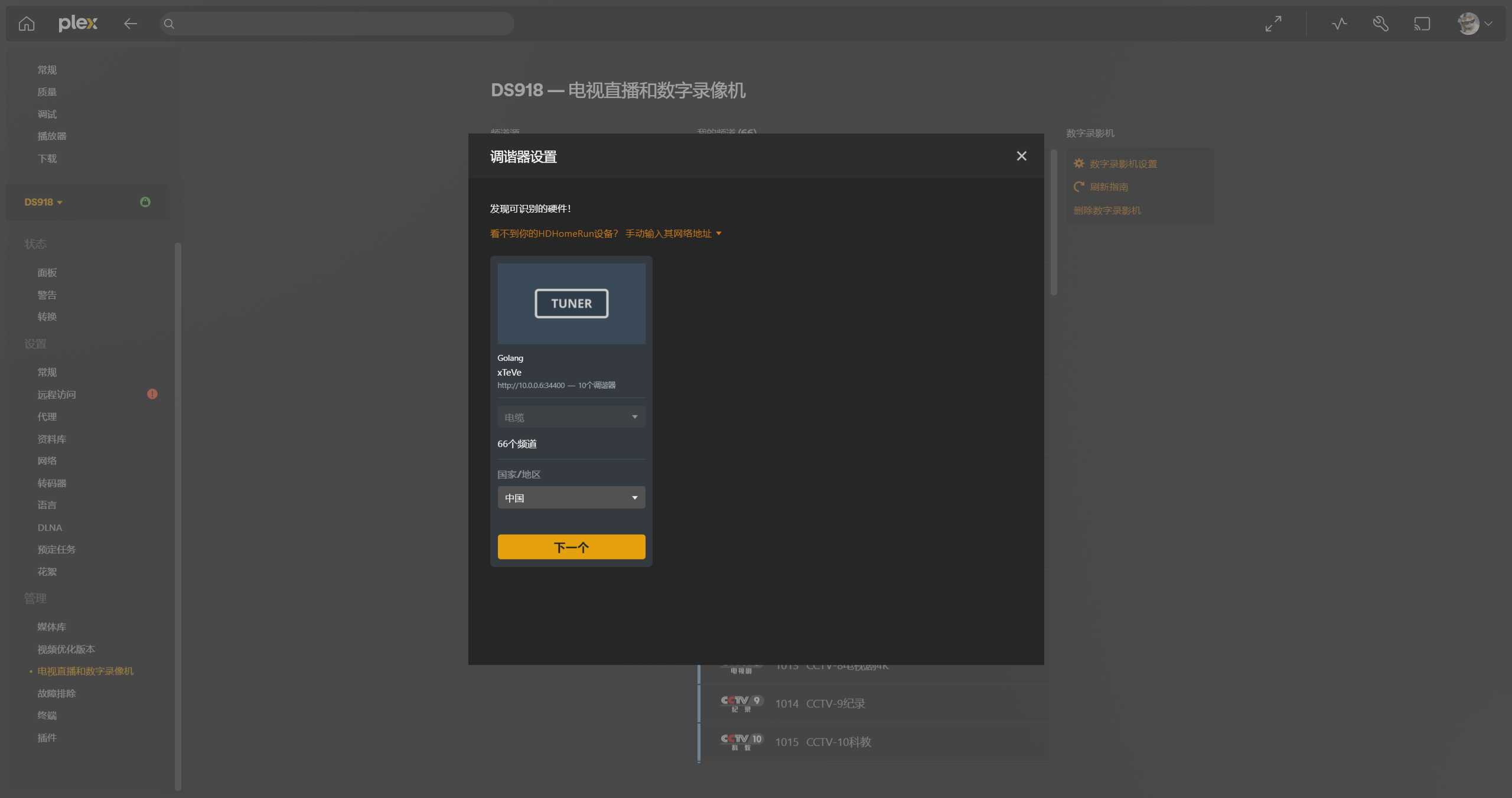Image resolution: width=1512 pixels, height=798 pixels.
Task: Open the settings wrench icon
Action: [x=1380, y=24]
